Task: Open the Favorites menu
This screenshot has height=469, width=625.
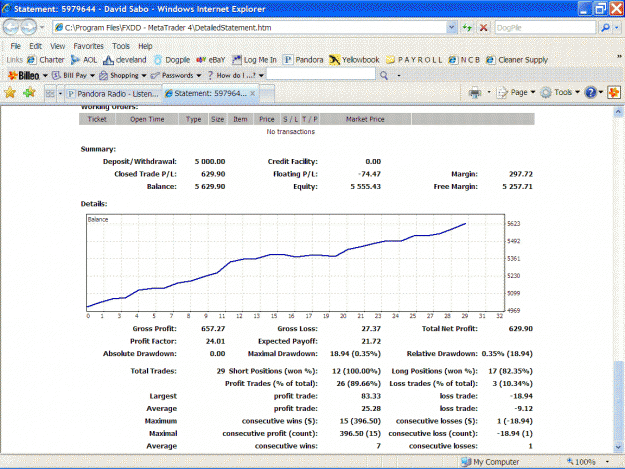Action: click(x=88, y=46)
